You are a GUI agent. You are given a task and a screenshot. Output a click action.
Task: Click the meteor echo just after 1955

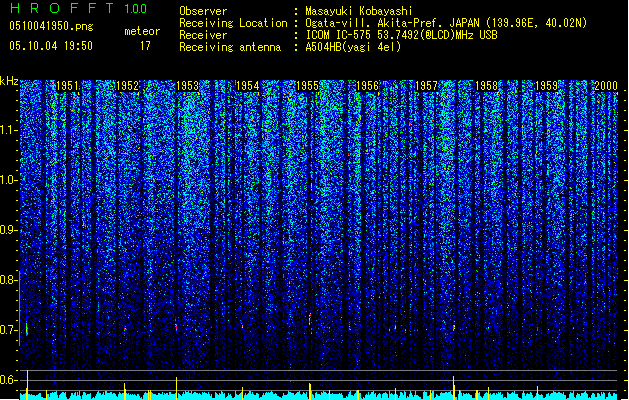coord(310,319)
